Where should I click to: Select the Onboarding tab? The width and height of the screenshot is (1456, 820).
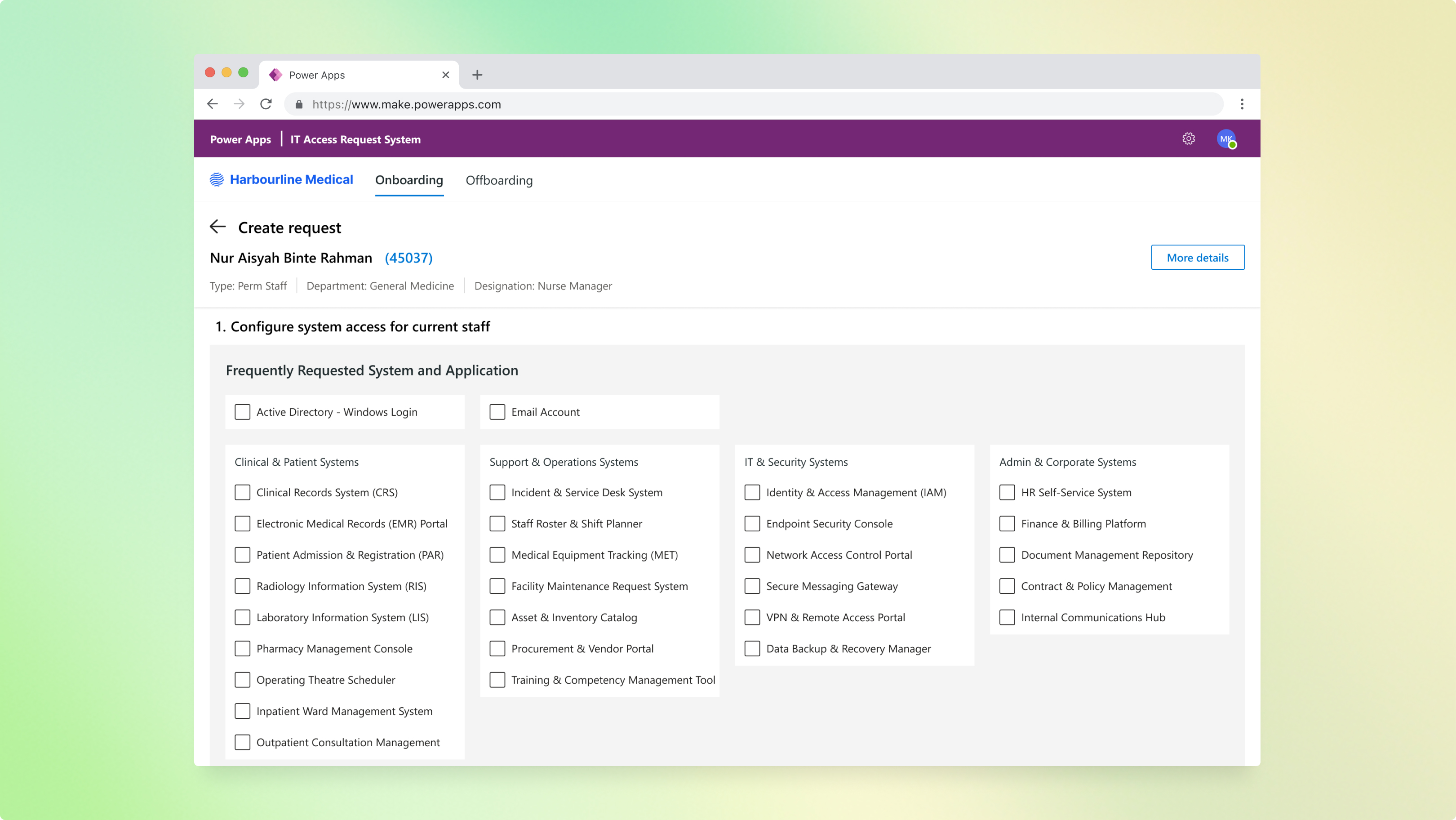(409, 180)
